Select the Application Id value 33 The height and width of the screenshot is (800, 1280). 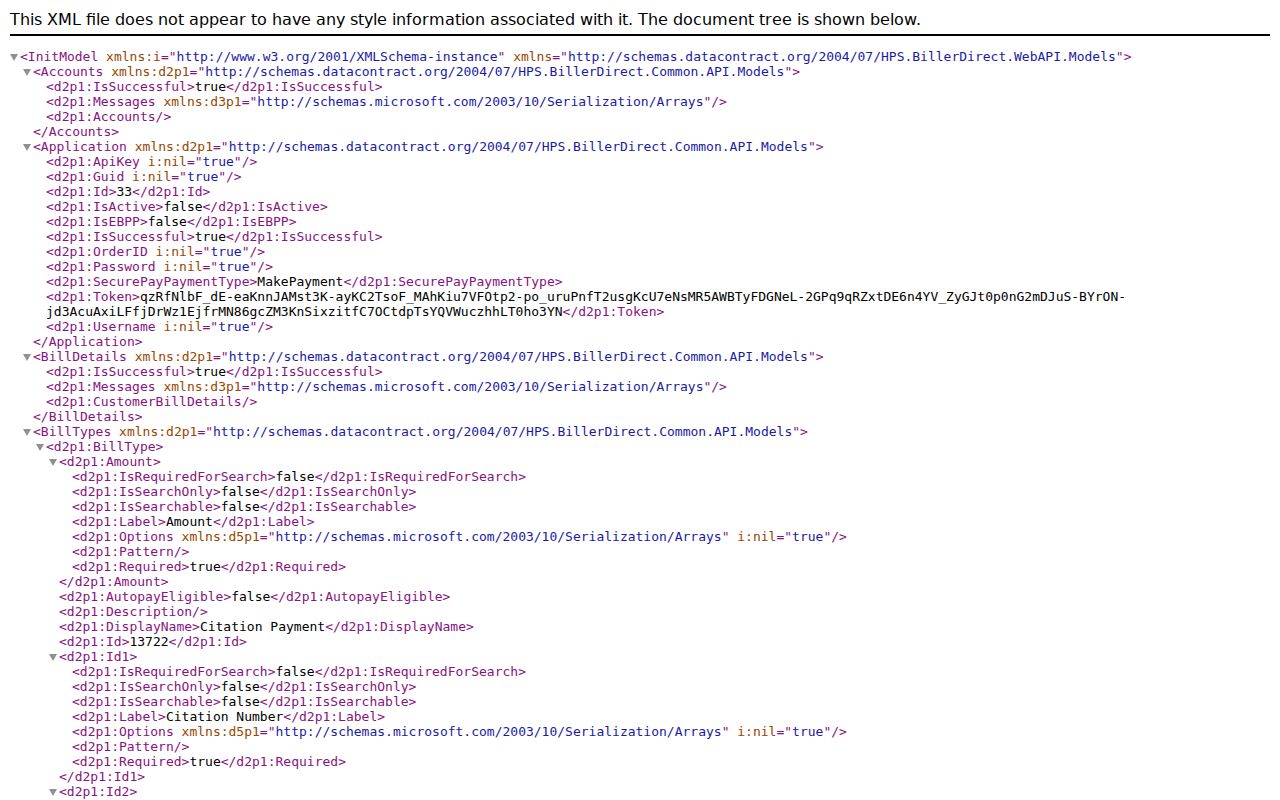(125, 192)
